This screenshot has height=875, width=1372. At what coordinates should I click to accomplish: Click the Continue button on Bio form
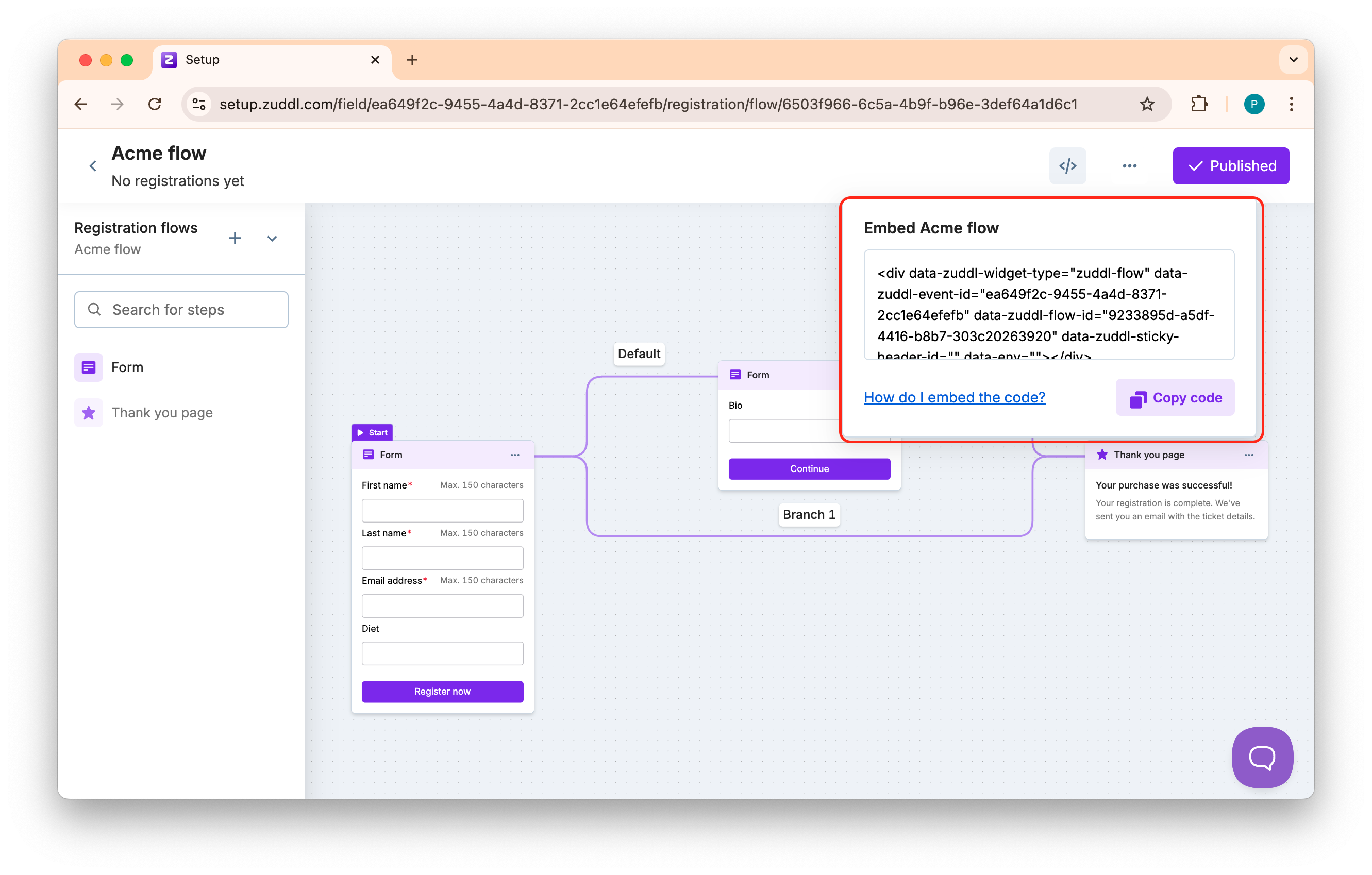pyautogui.click(x=809, y=469)
